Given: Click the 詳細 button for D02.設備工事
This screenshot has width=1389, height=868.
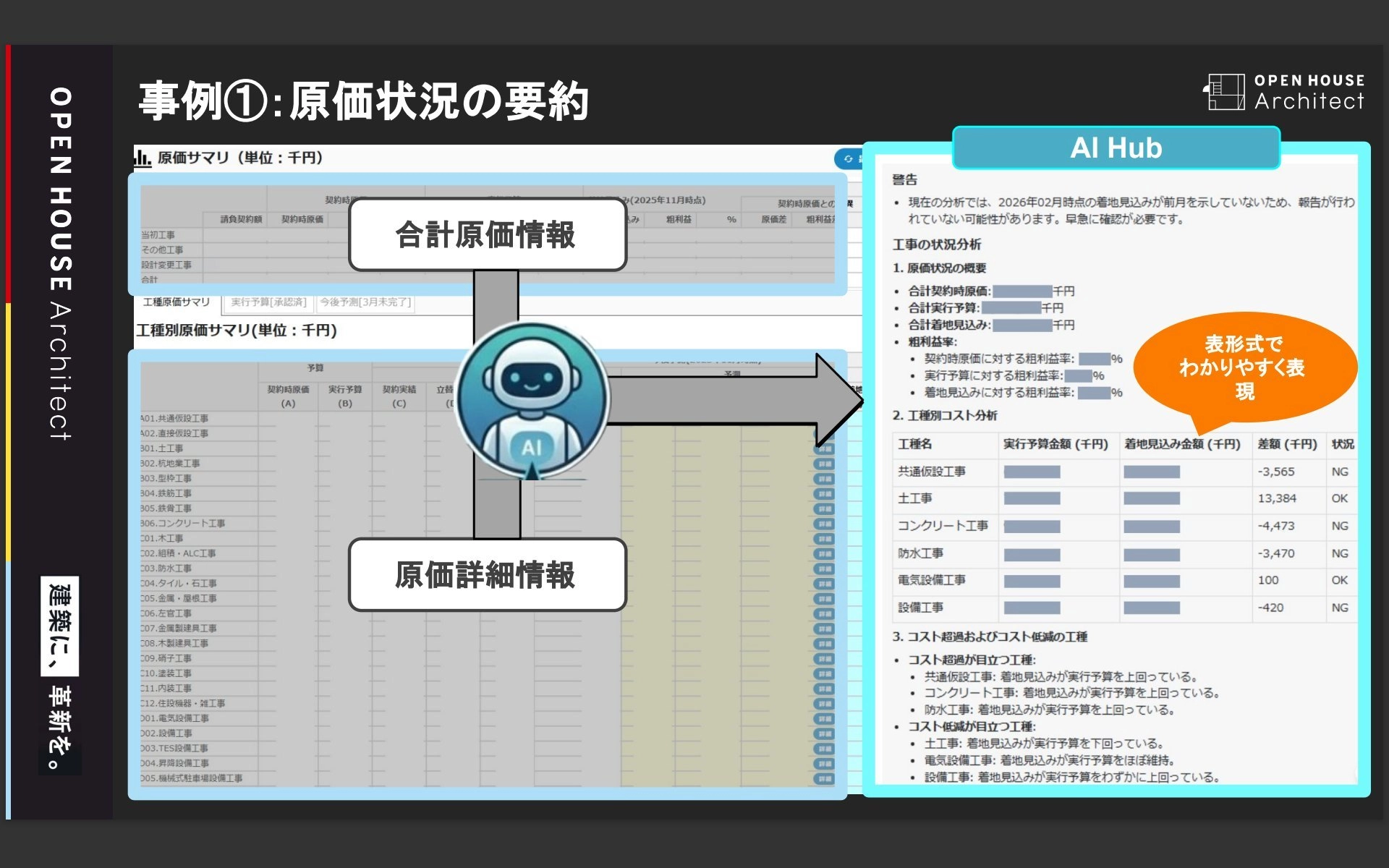Looking at the screenshot, I should click(x=824, y=734).
